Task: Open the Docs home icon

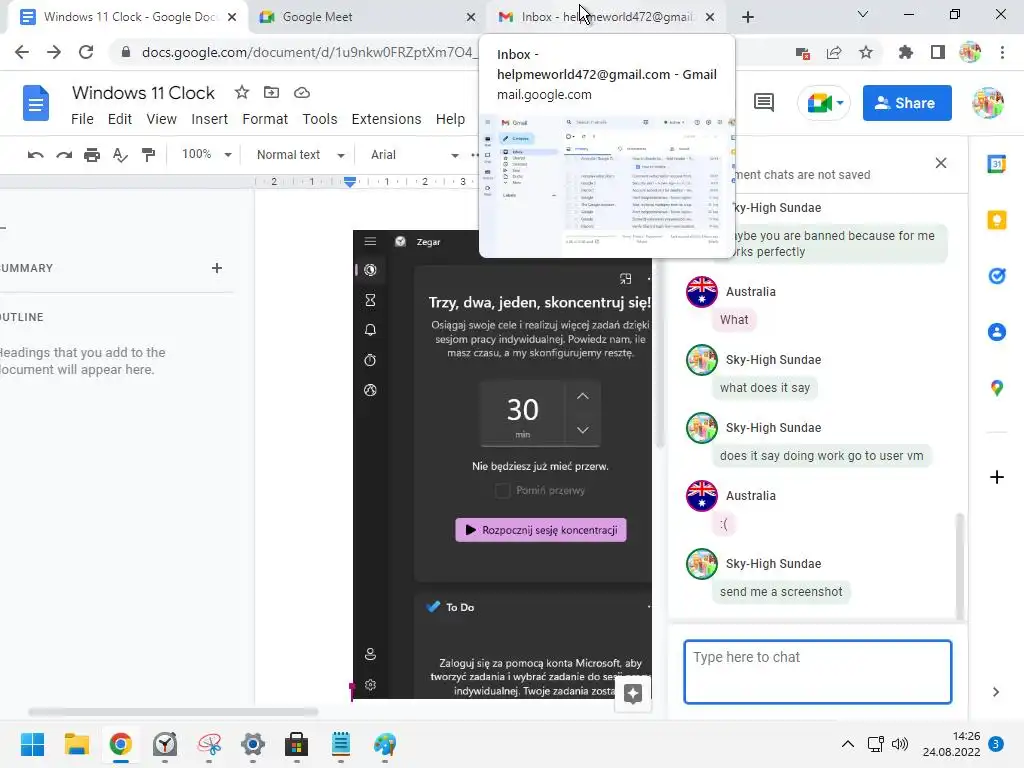Action: tap(36, 103)
